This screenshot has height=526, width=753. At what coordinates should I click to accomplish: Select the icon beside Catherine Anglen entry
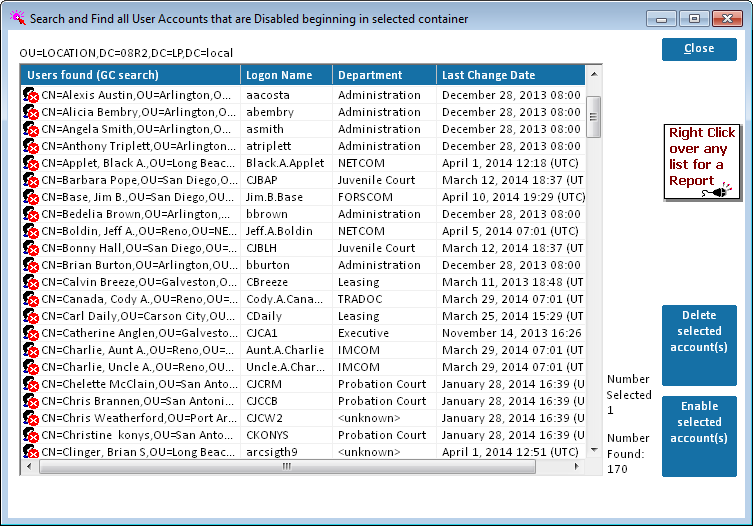pos(31,333)
